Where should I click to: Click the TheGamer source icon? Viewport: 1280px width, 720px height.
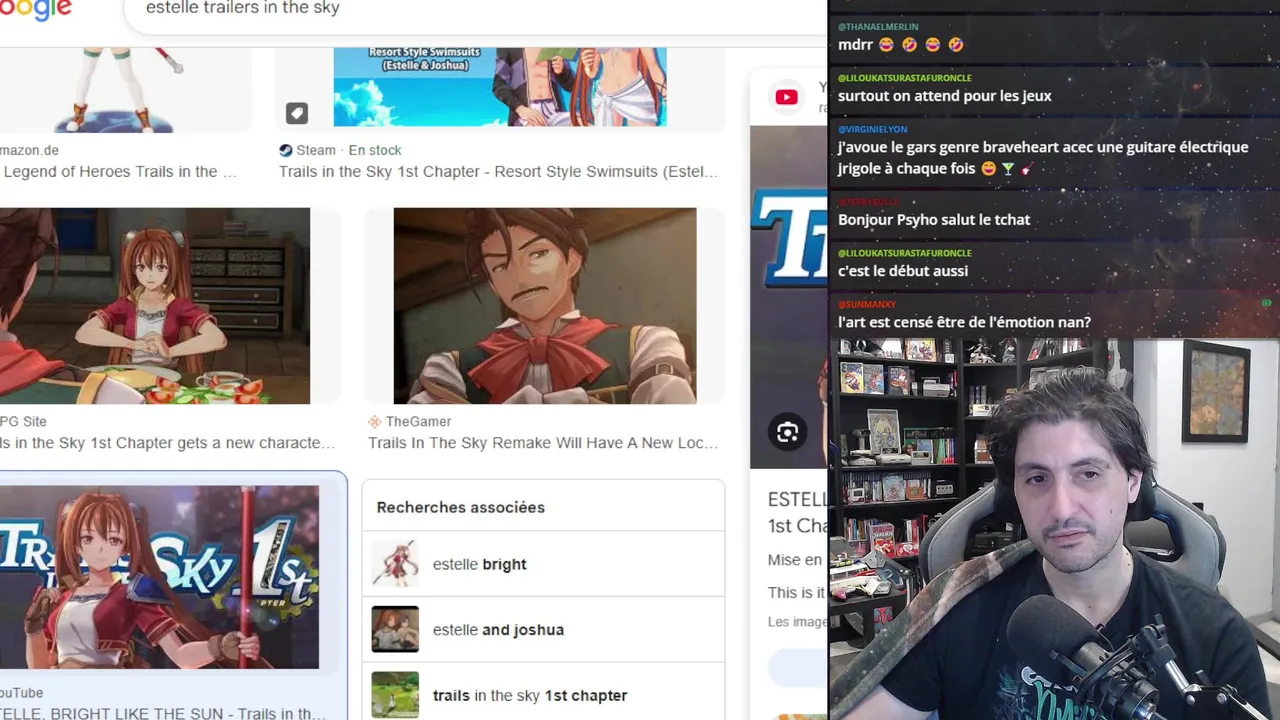click(375, 422)
